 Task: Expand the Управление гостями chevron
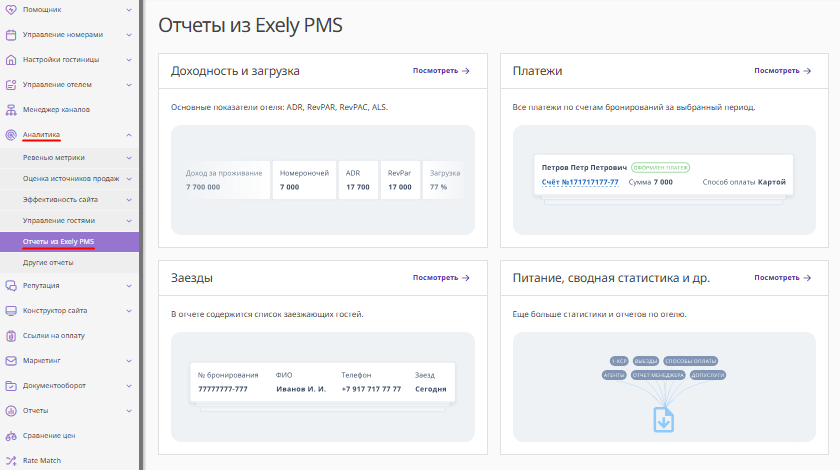coord(129,220)
